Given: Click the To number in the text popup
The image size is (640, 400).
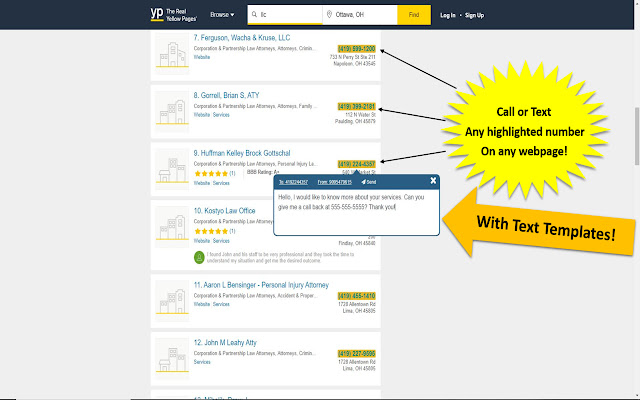Looking at the screenshot, I should (x=293, y=182).
